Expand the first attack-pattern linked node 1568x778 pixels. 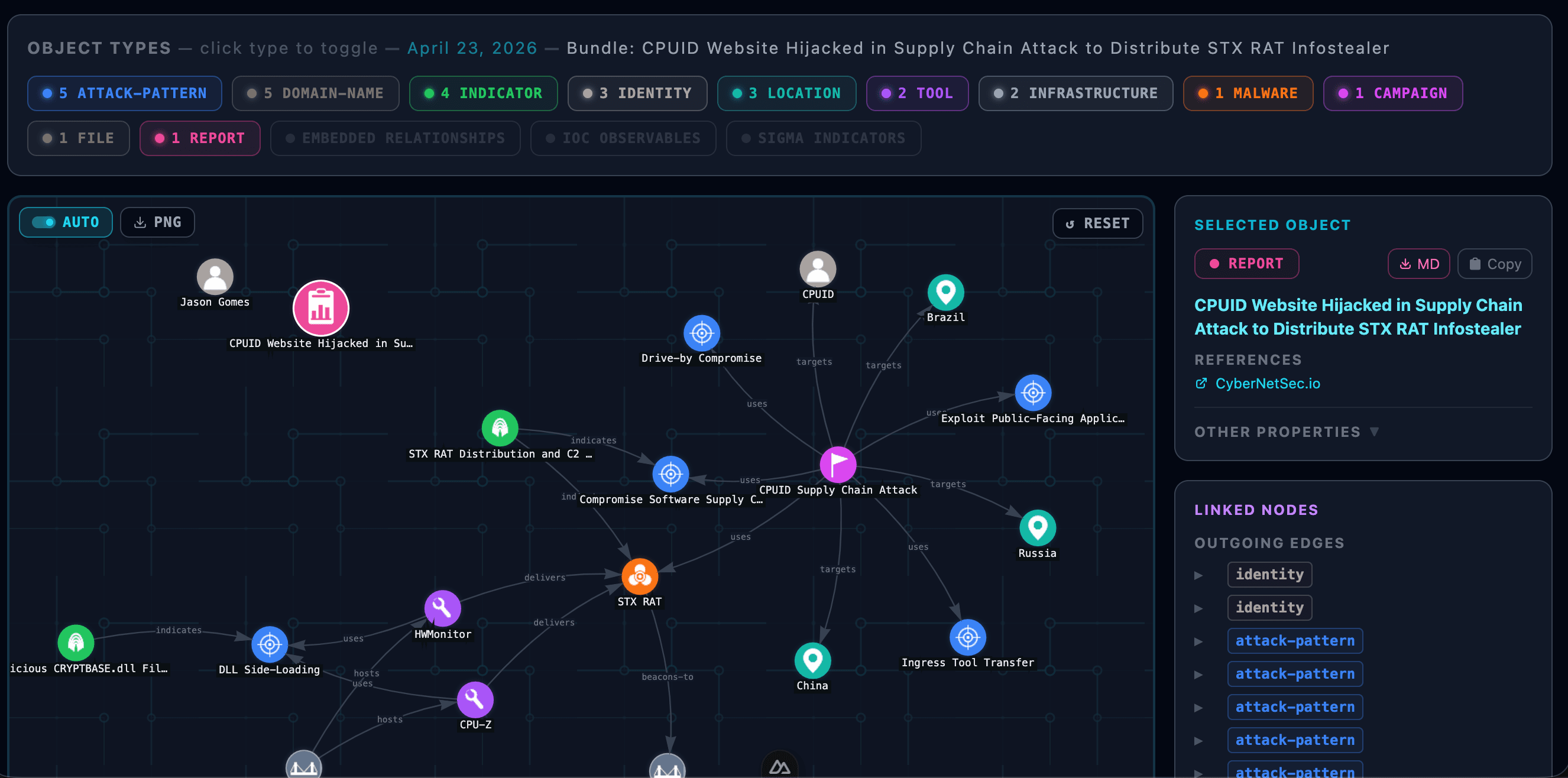tap(1200, 640)
